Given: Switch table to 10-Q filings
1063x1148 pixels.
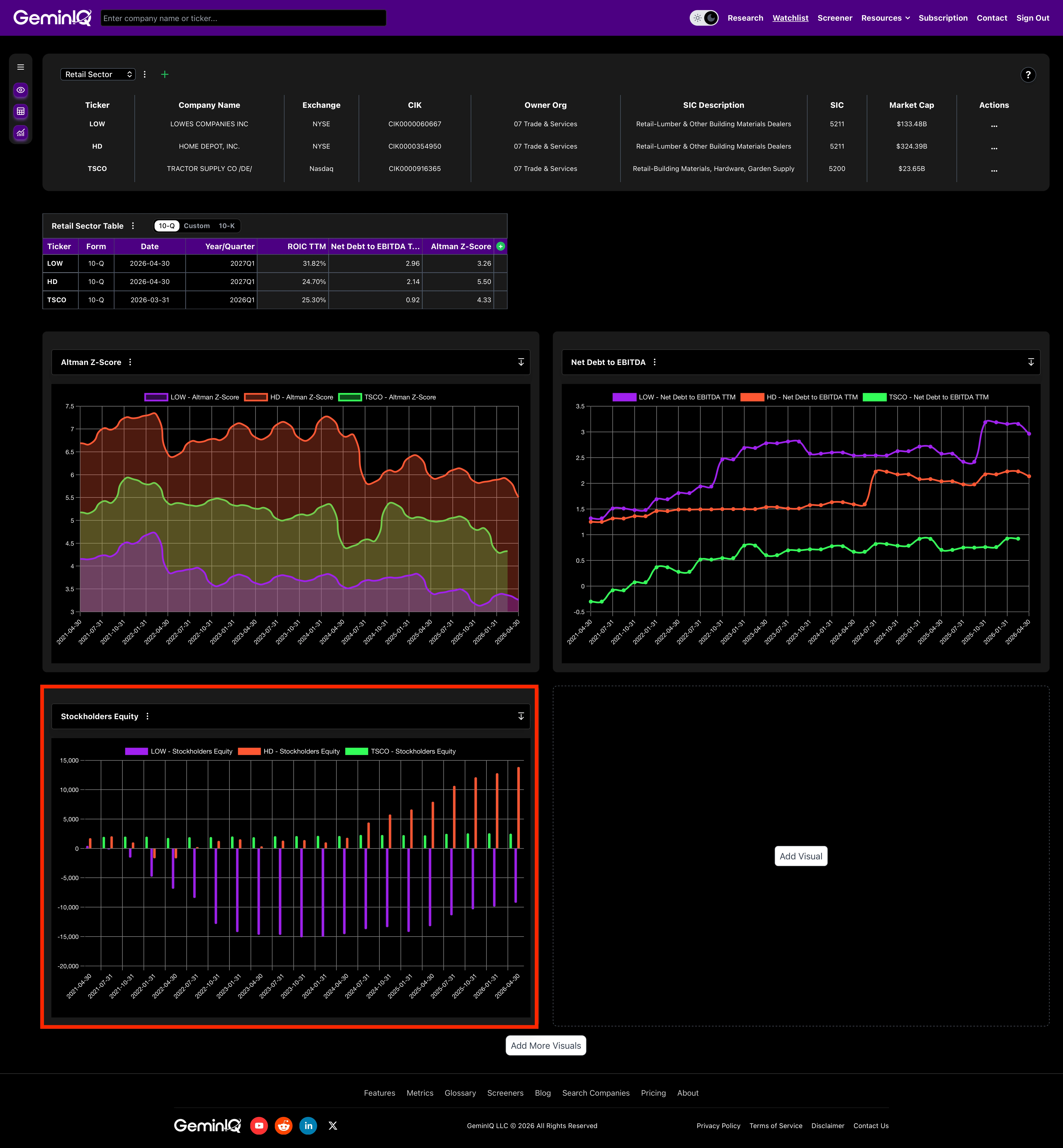Looking at the screenshot, I should [167, 226].
